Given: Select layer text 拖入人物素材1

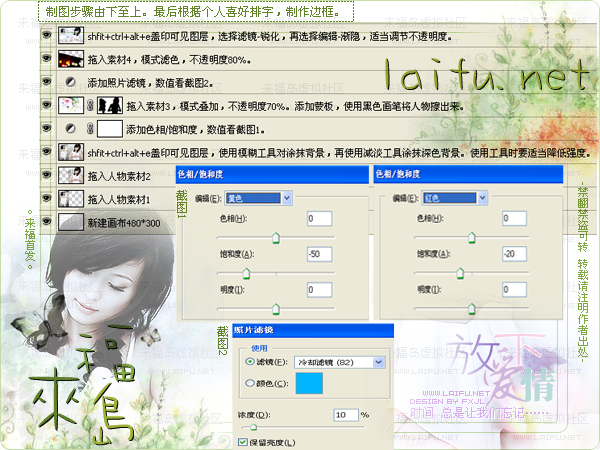Looking at the screenshot, I should 119,199.
